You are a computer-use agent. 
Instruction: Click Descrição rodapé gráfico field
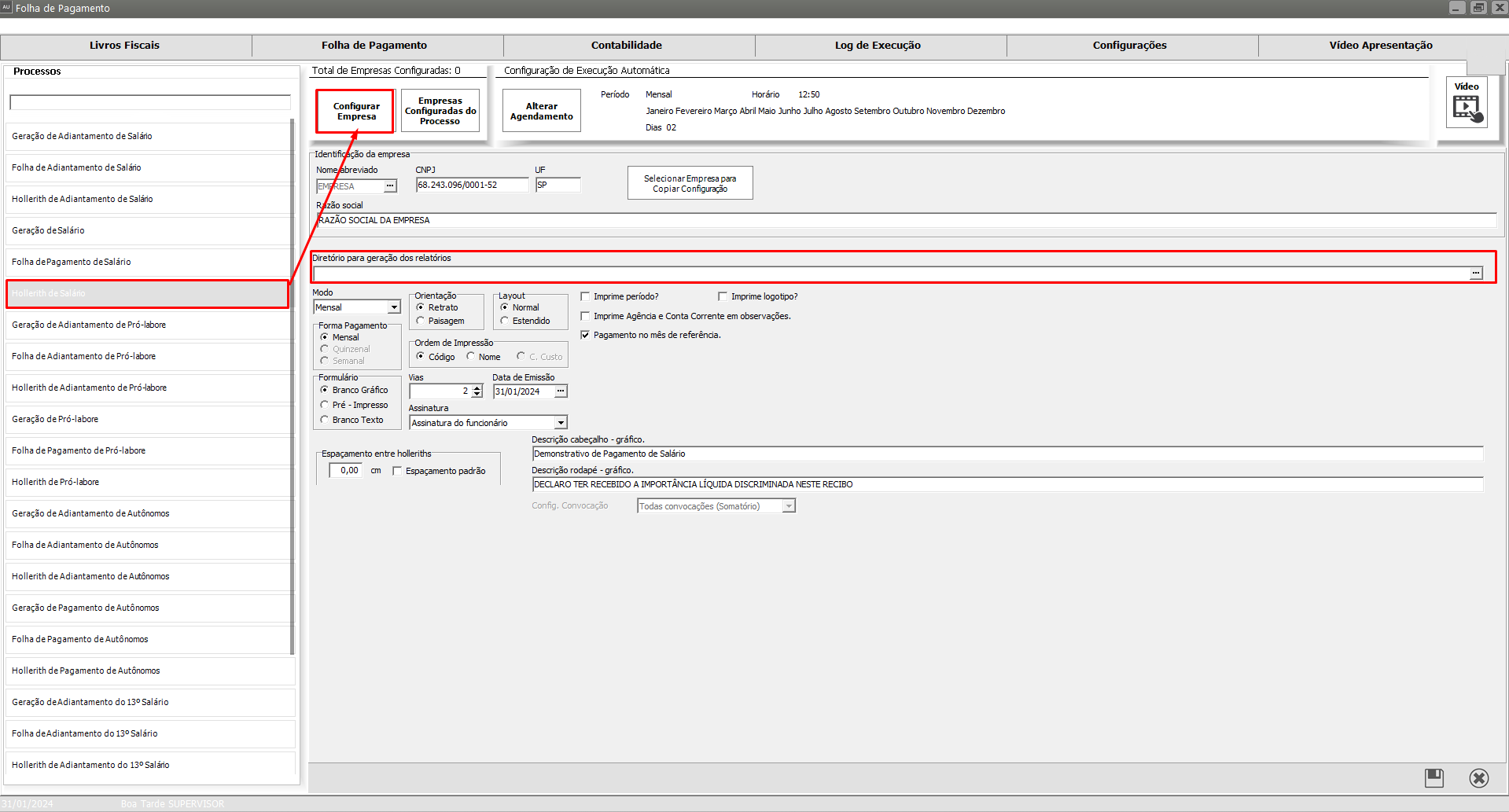tap(1008, 484)
